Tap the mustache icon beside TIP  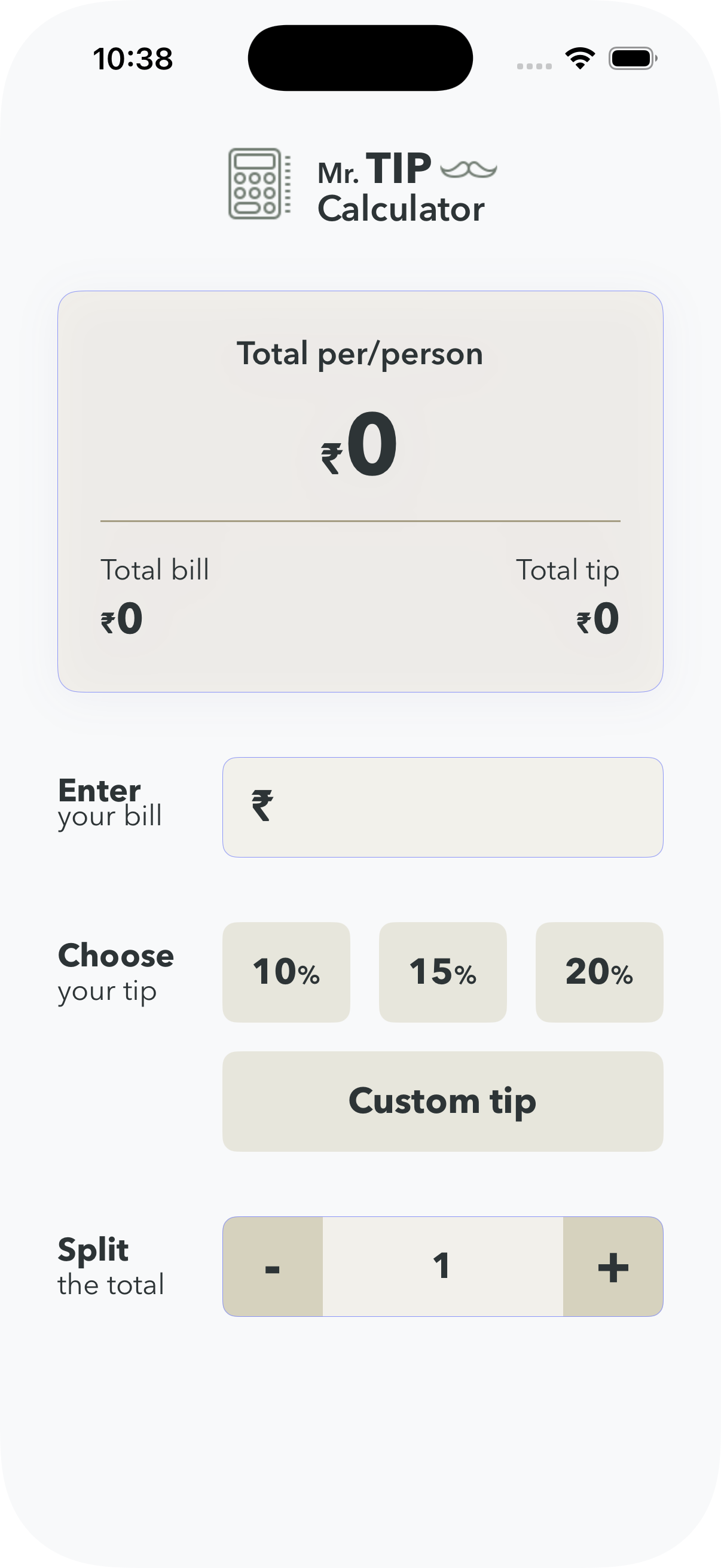click(468, 169)
